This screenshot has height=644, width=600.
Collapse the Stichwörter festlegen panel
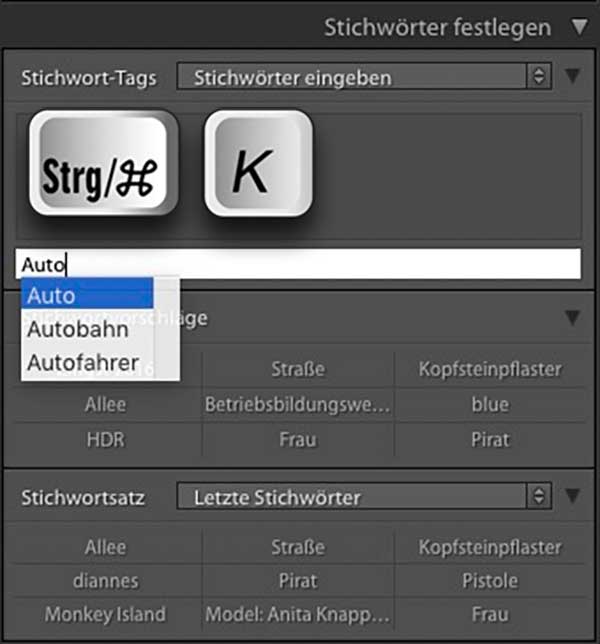click(x=579, y=28)
